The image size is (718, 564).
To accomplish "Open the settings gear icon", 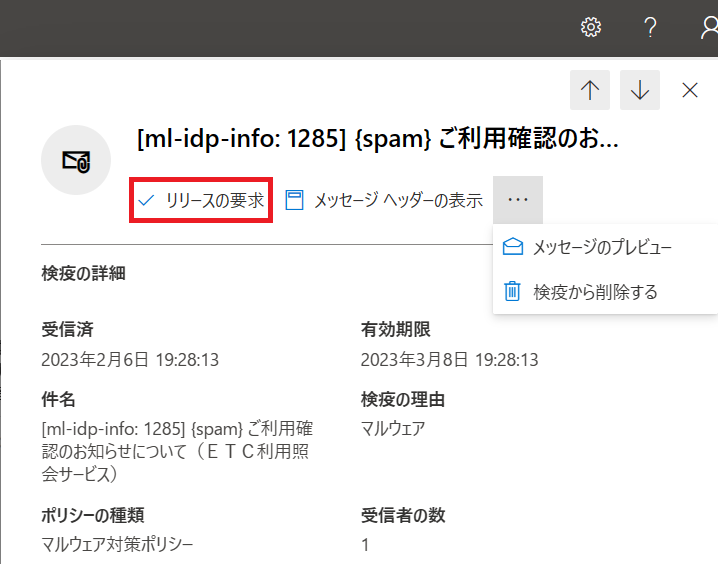I will (591, 27).
